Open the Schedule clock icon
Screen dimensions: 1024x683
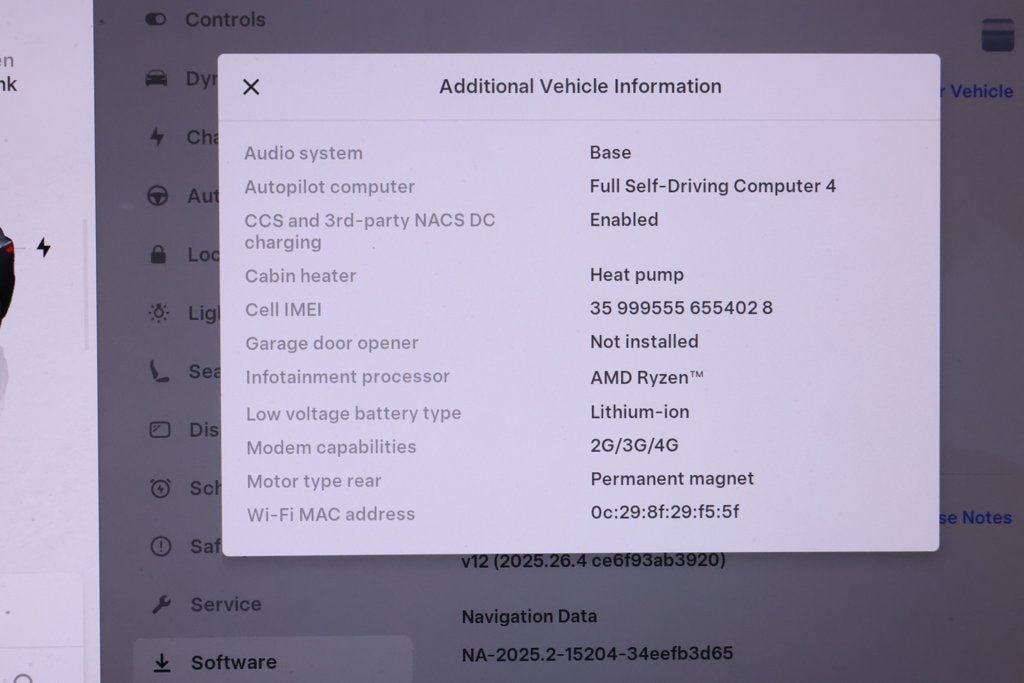click(x=160, y=488)
